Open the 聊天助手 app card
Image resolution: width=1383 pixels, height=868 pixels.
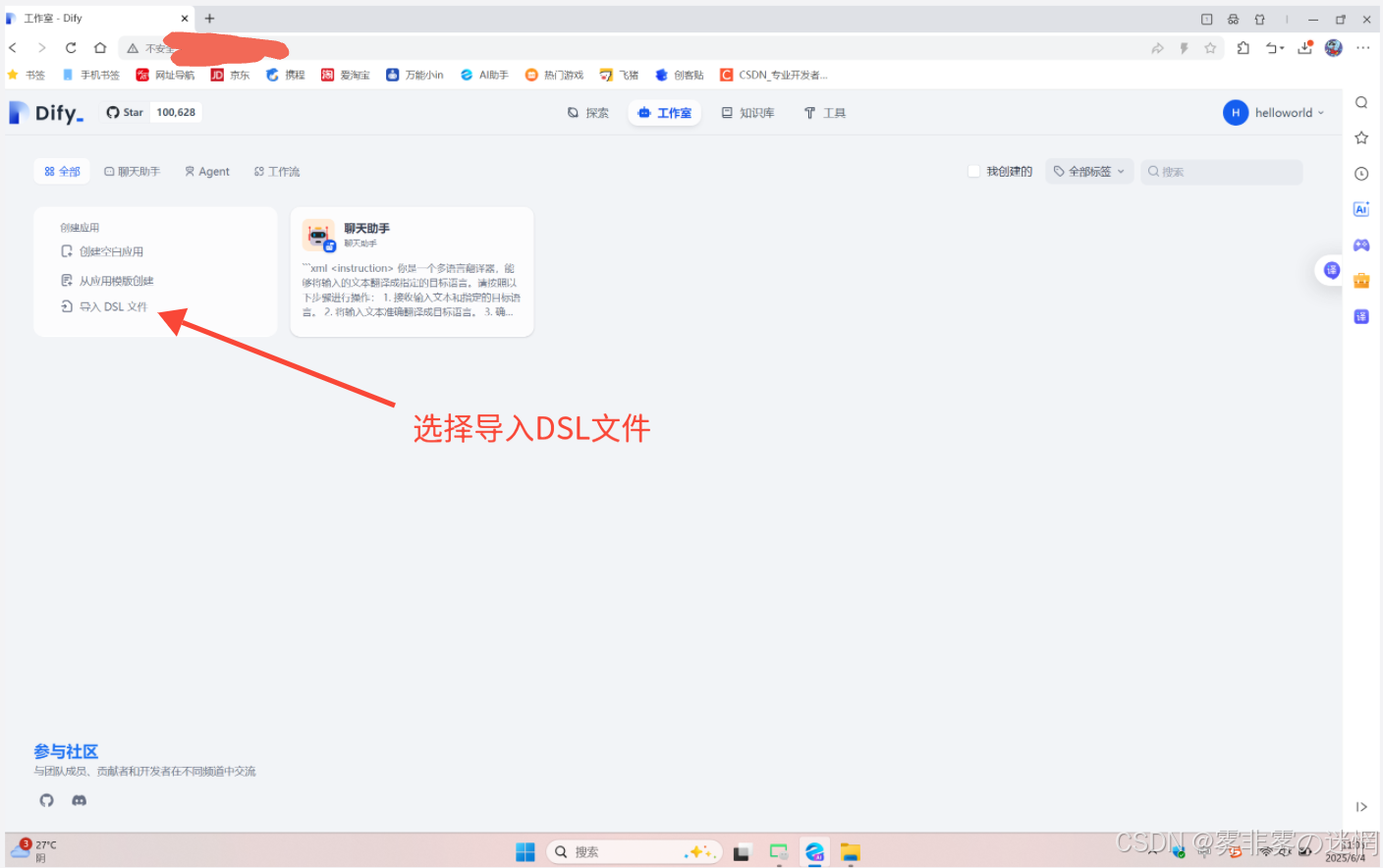[x=412, y=272]
